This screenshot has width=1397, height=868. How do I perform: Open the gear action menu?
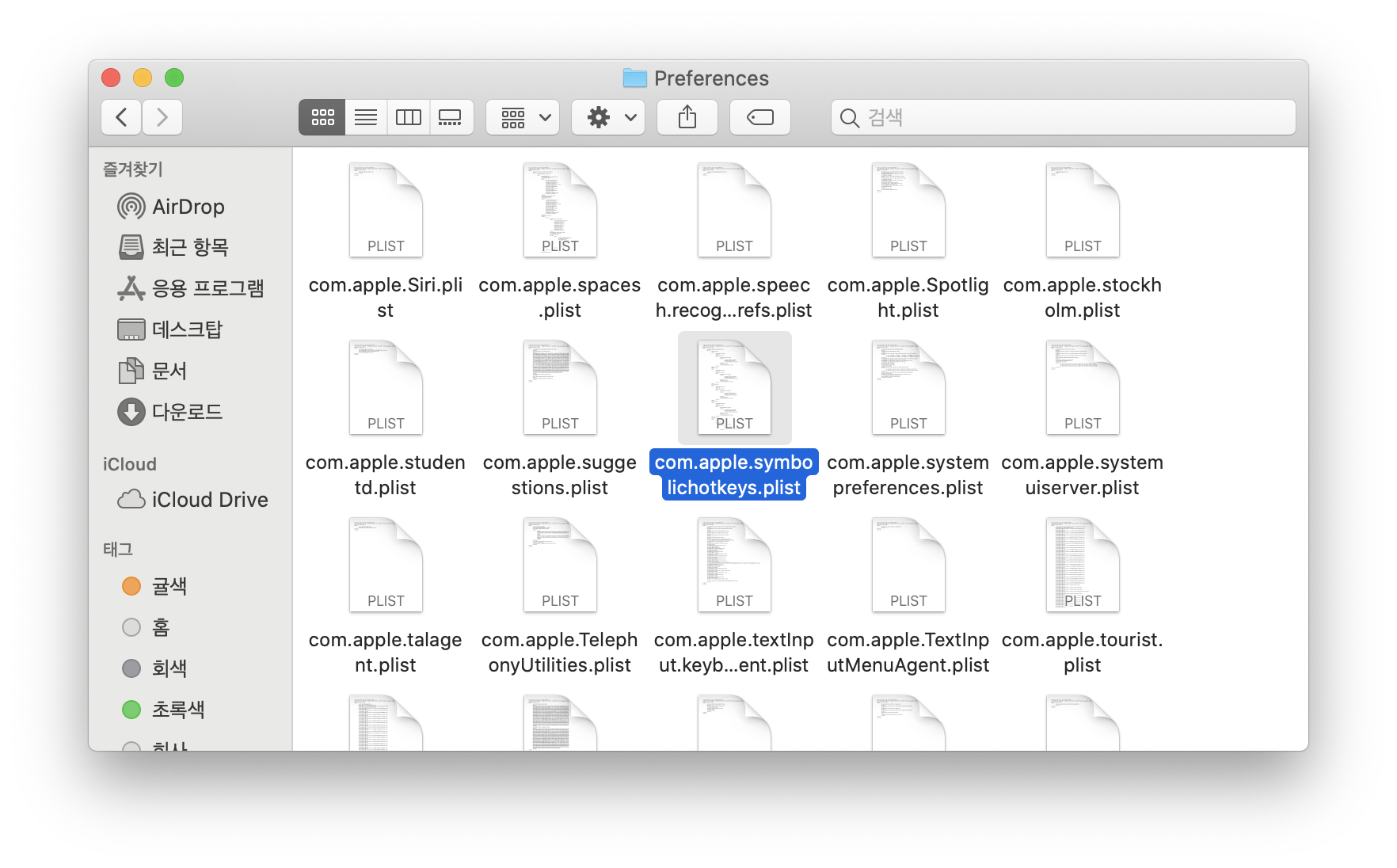pyautogui.click(x=608, y=117)
